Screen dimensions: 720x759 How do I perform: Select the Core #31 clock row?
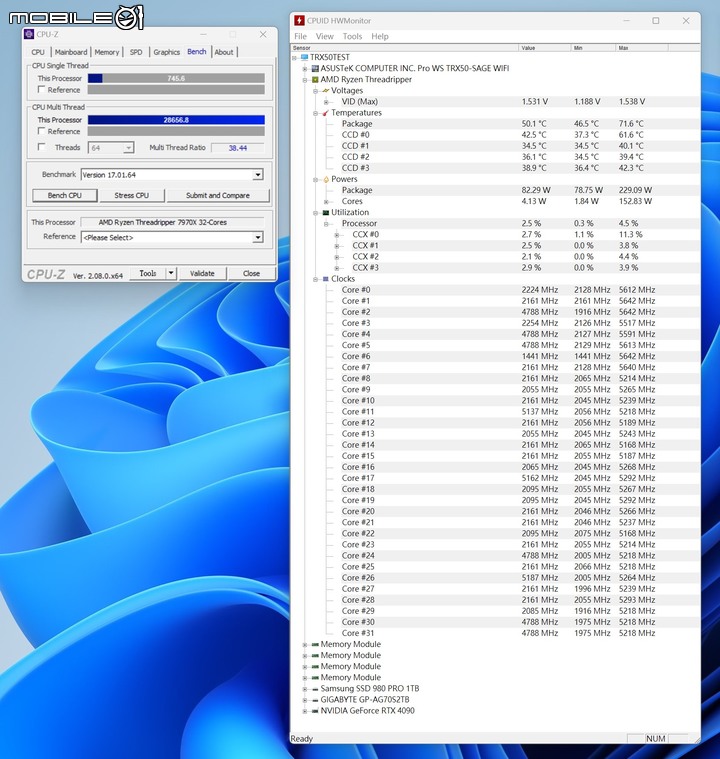pos(496,633)
